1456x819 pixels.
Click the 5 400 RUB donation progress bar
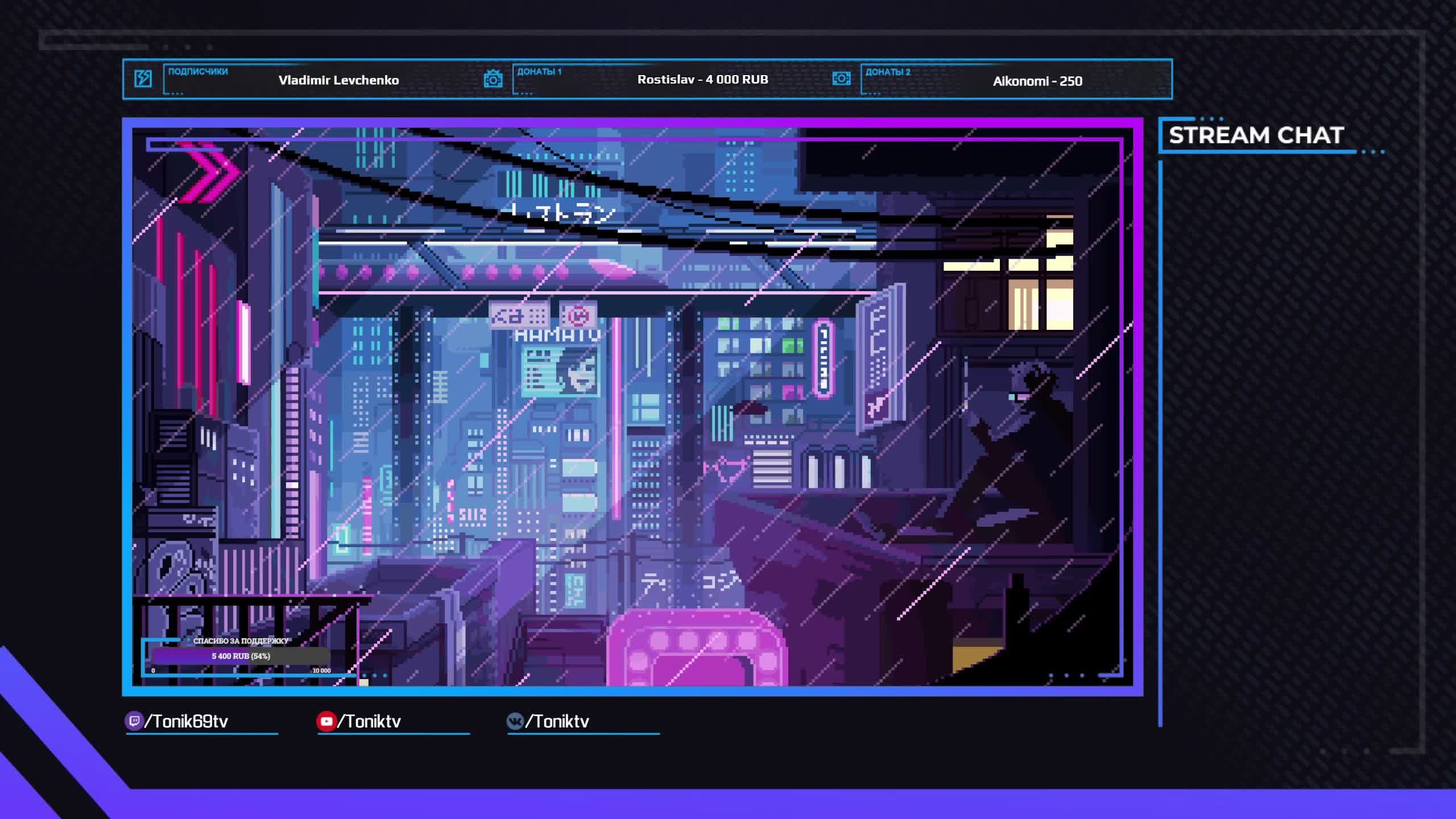click(241, 656)
